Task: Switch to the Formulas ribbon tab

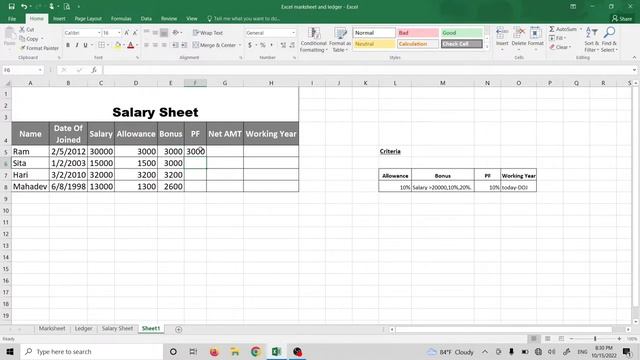Action: pos(121,19)
